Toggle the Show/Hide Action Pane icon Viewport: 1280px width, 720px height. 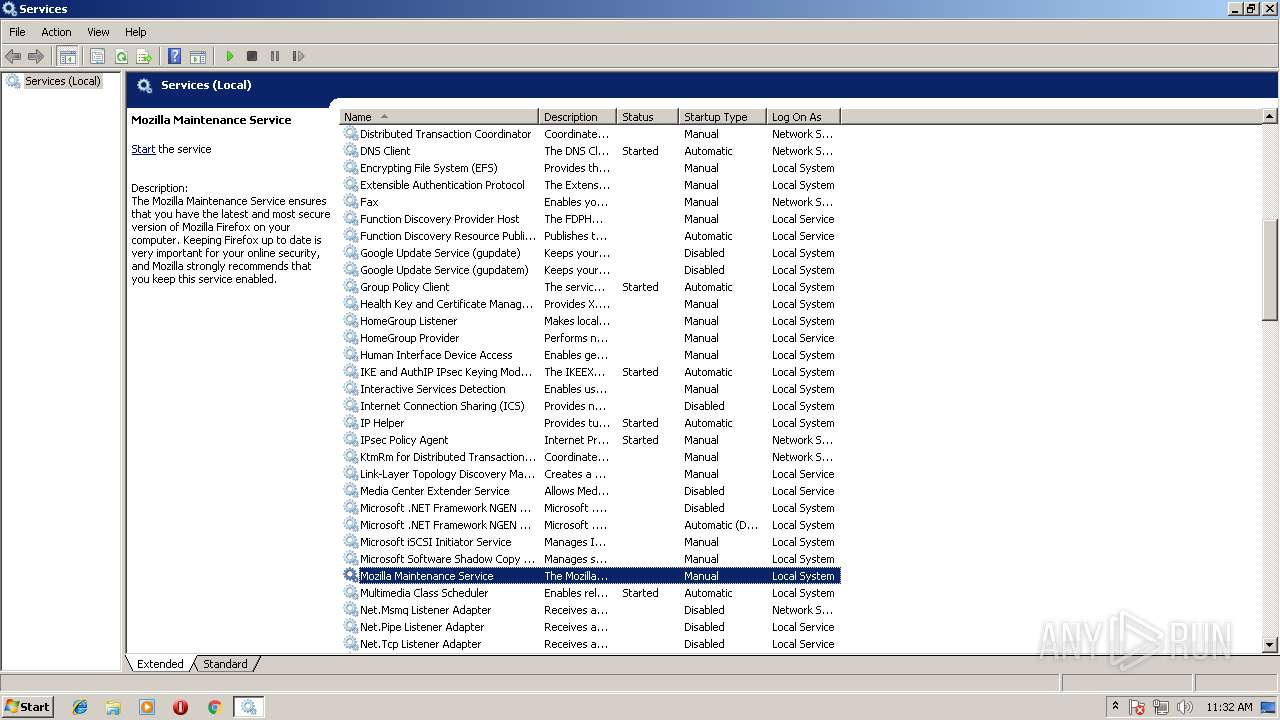coord(198,56)
